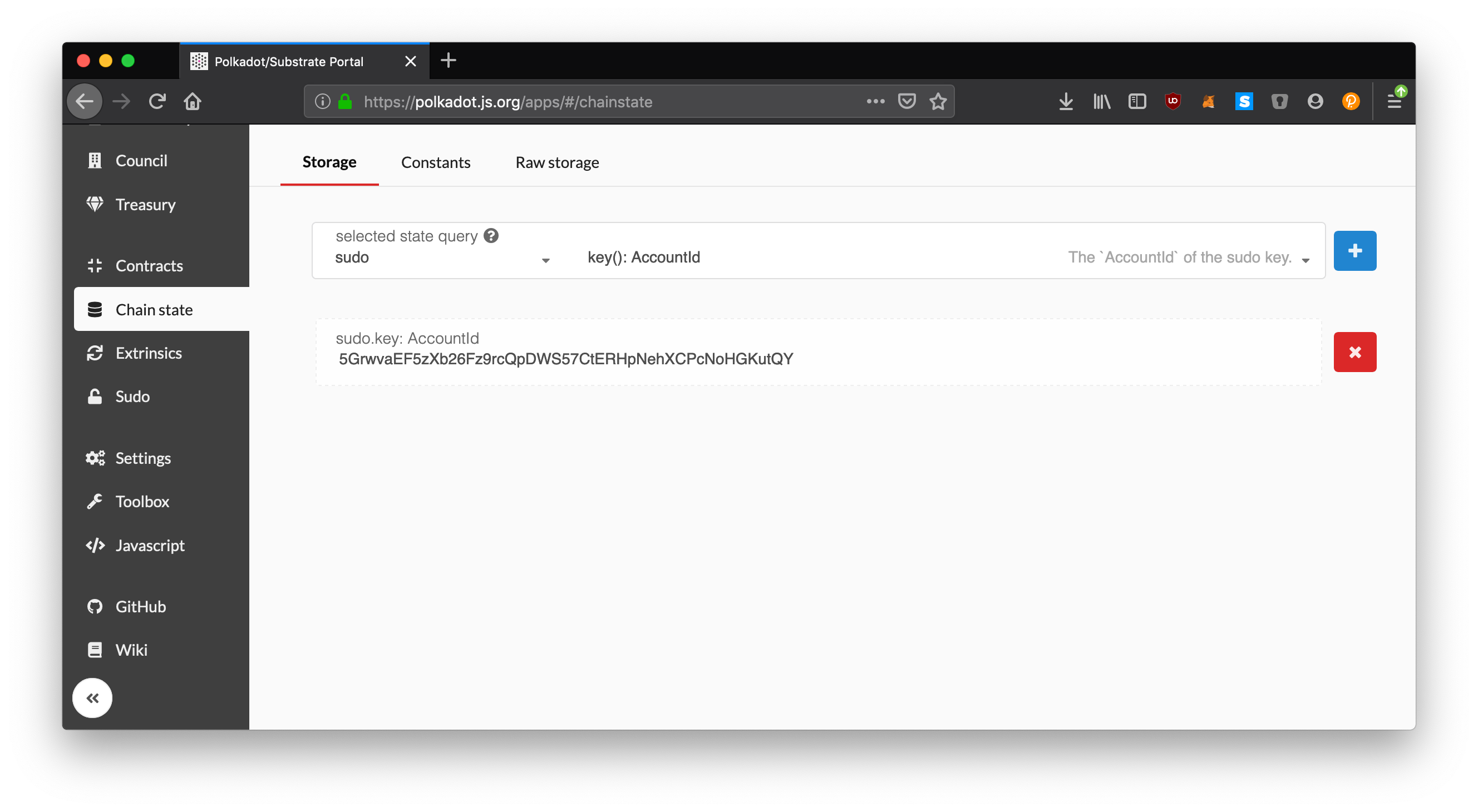This screenshot has width=1478, height=812.
Task: Click the blue plus button to query
Action: (x=1354, y=250)
